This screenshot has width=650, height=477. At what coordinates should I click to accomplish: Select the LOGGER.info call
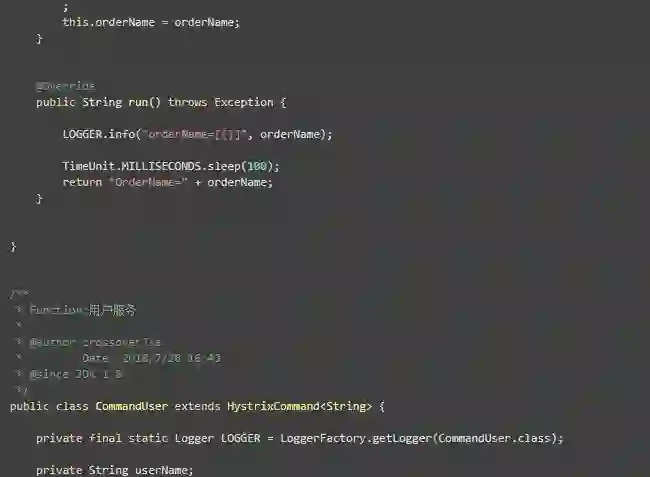[197, 134]
